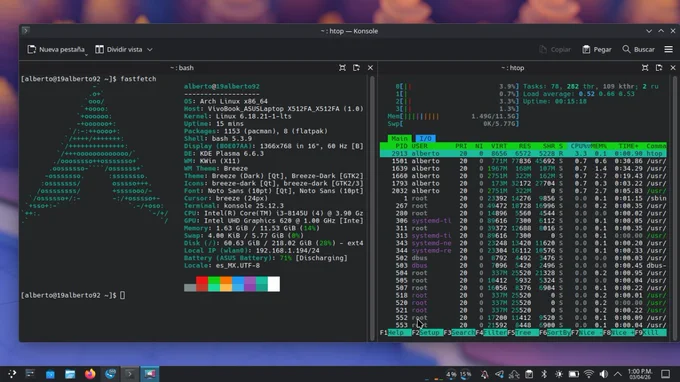Screen dimensions: 680x382
Task: Paste clipboard using Pegar
Action: (x=597, y=49)
